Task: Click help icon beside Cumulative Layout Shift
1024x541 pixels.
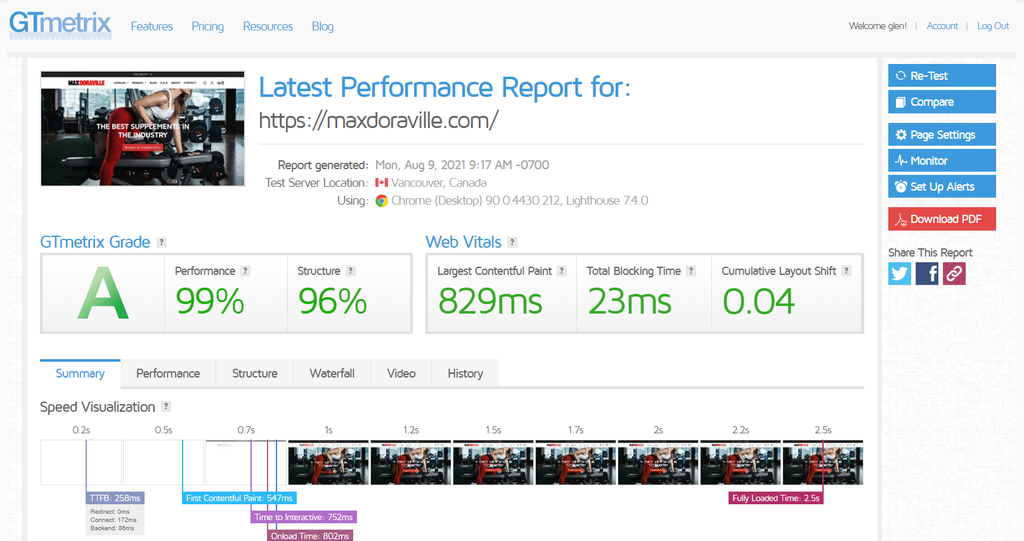Action: tap(847, 271)
